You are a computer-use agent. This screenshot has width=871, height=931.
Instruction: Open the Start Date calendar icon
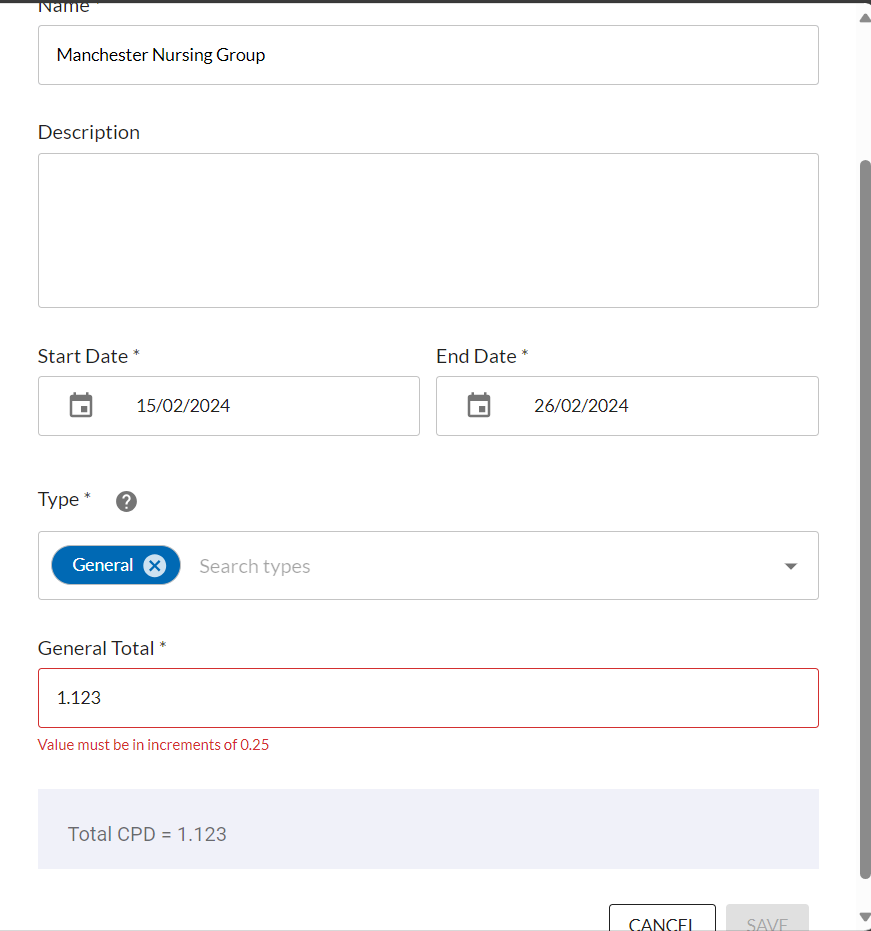click(x=81, y=406)
